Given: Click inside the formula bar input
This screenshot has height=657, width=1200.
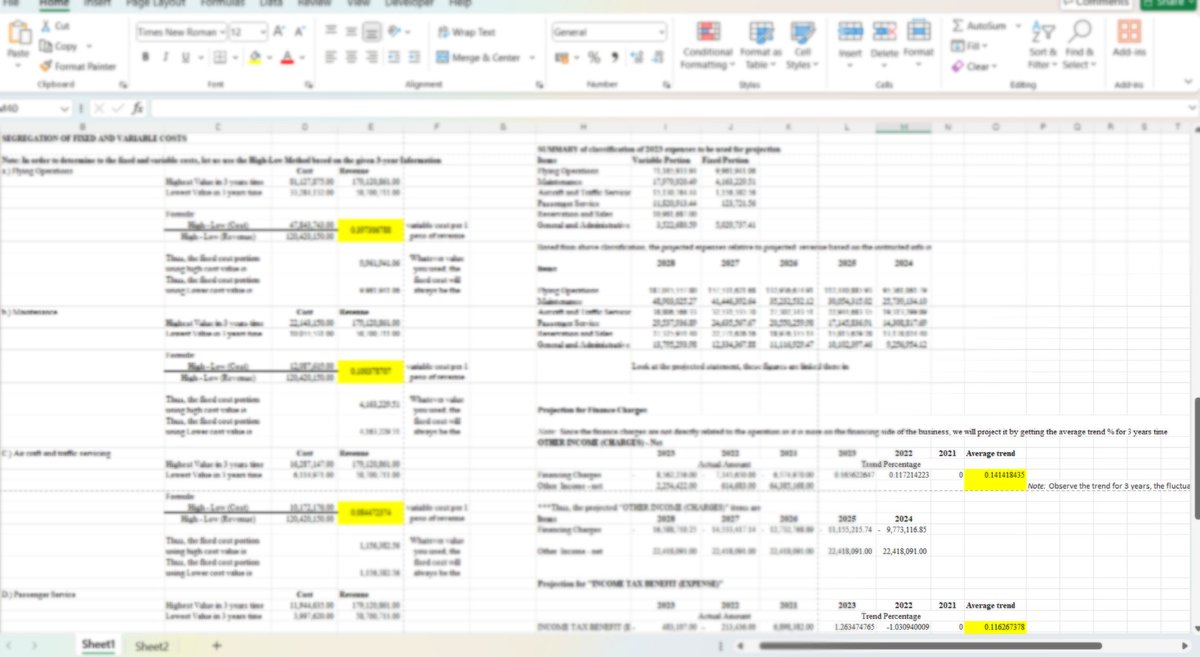Looking at the screenshot, I should (670, 107).
